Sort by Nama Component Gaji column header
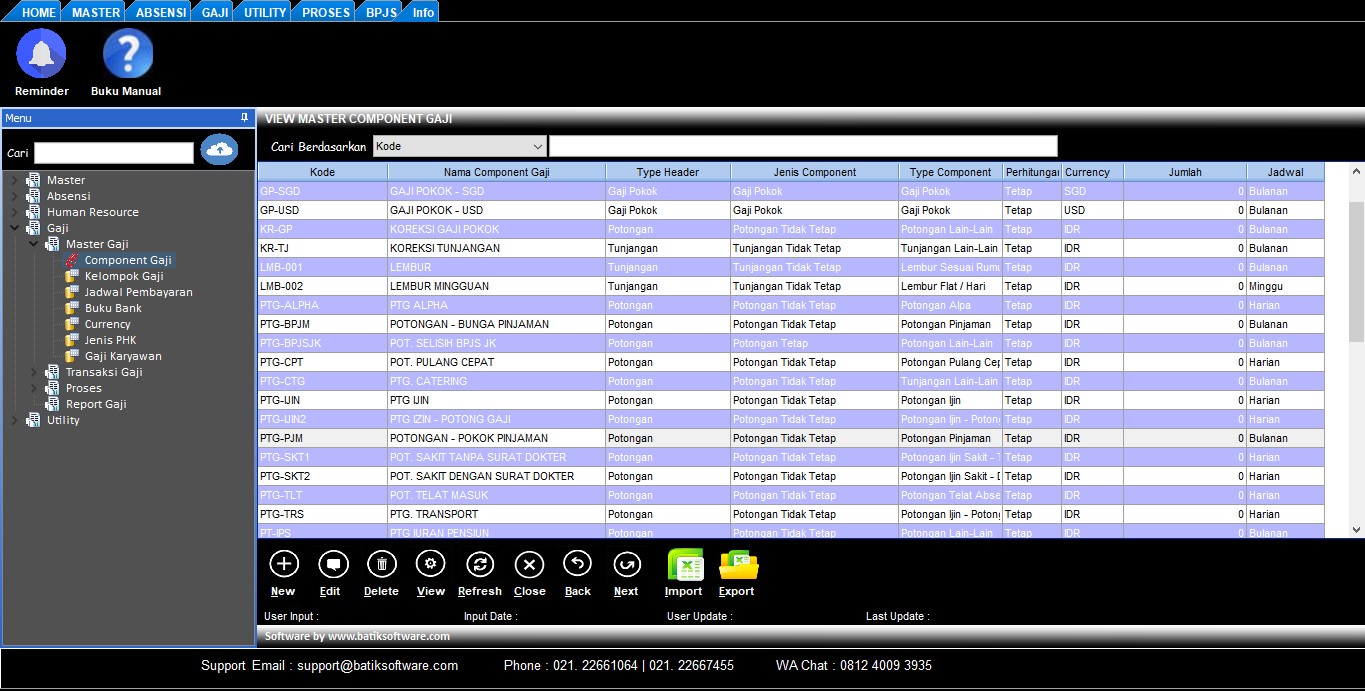 [x=496, y=172]
